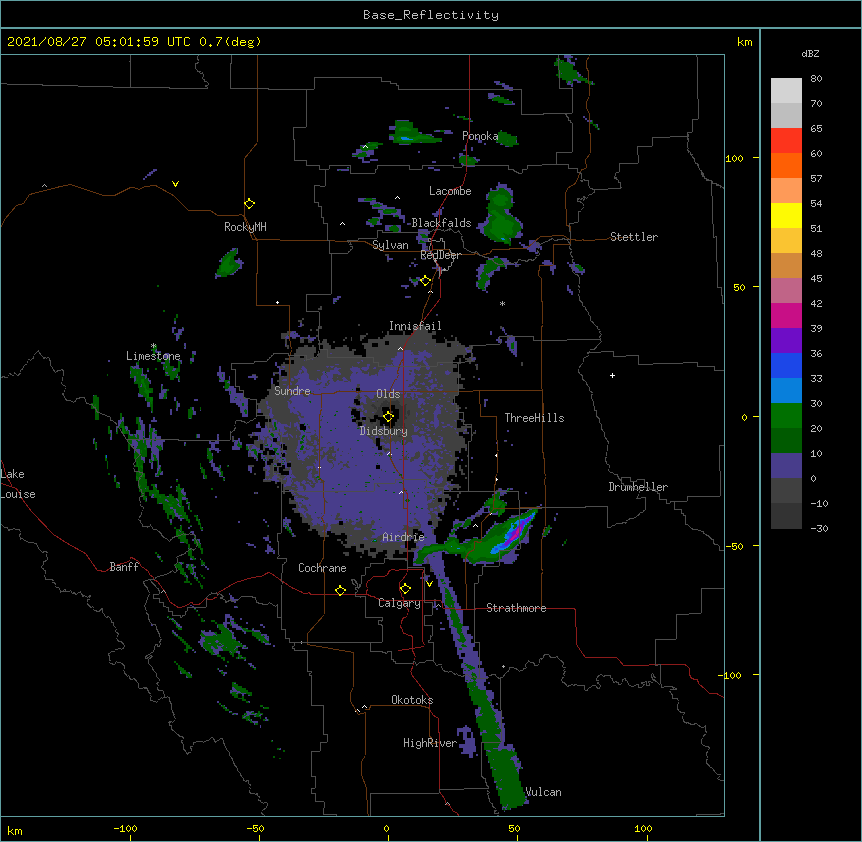Click the yellow V marker northwest of RockyMH
Viewport: 862px width, 842px height.
point(175,184)
